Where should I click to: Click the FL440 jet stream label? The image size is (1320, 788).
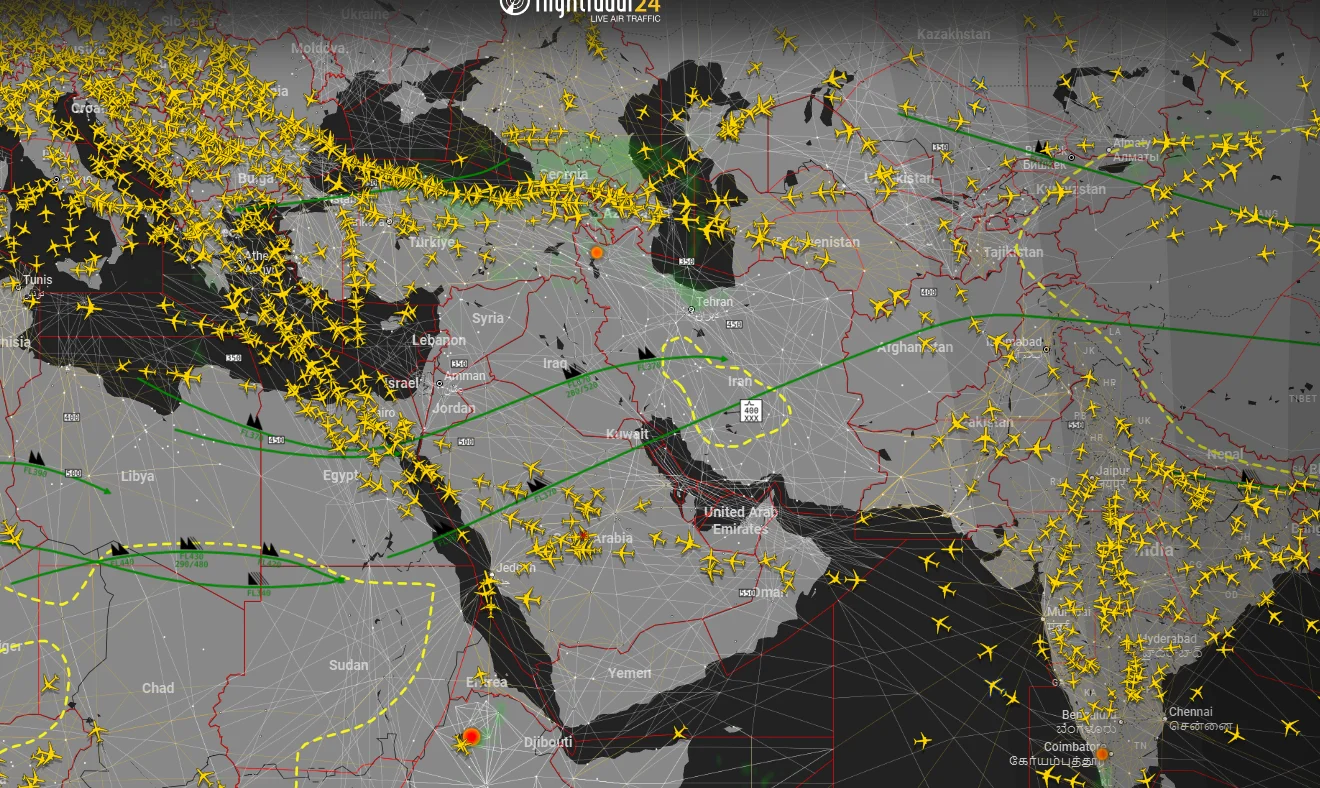[121, 563]
